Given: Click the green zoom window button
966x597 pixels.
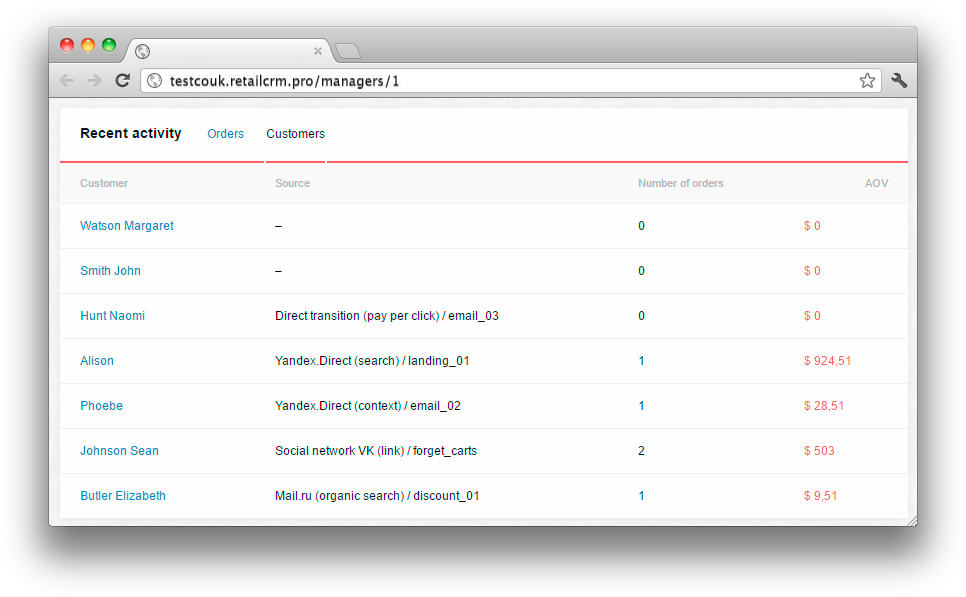Looking at the screenshot, I should [109, 45].
